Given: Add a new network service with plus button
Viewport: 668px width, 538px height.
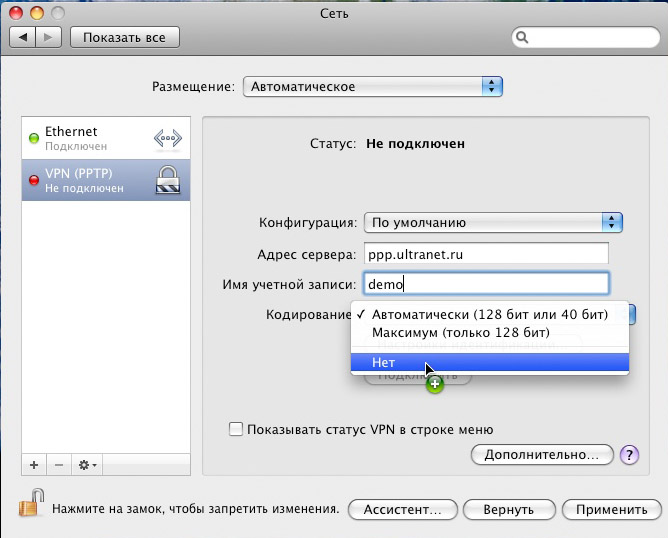Looking at the screenshot, I should (34, 465).
